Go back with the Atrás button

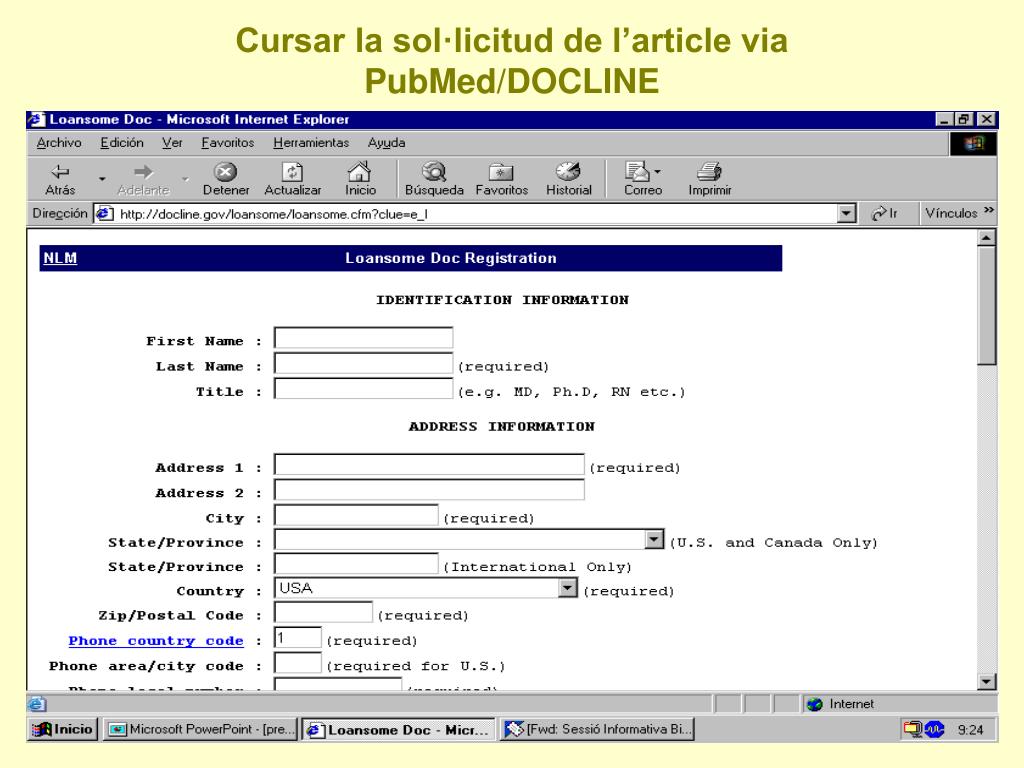pos(60,179)
